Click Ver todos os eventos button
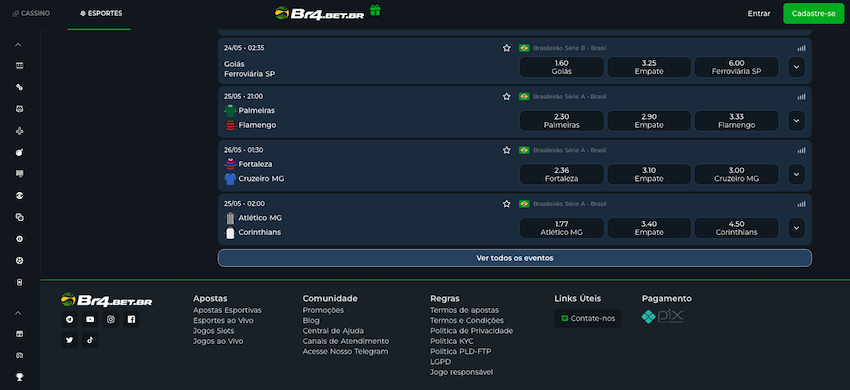Screen dimensions: 850x390 [x=515, y=258]
